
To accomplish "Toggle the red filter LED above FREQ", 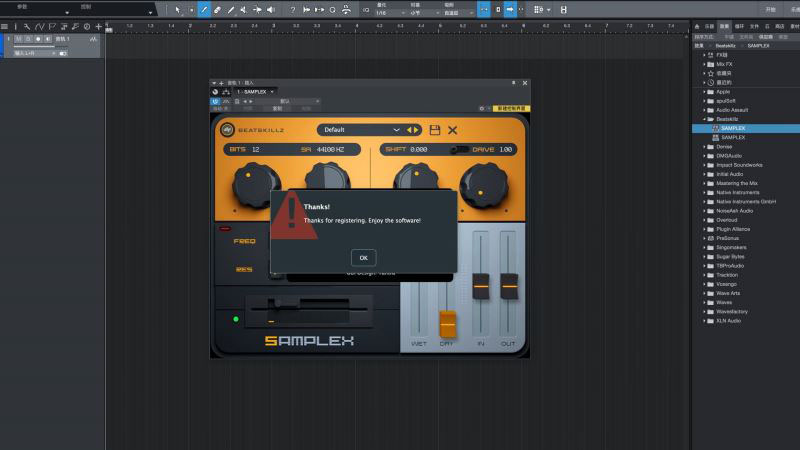I will tap(225, 229).
